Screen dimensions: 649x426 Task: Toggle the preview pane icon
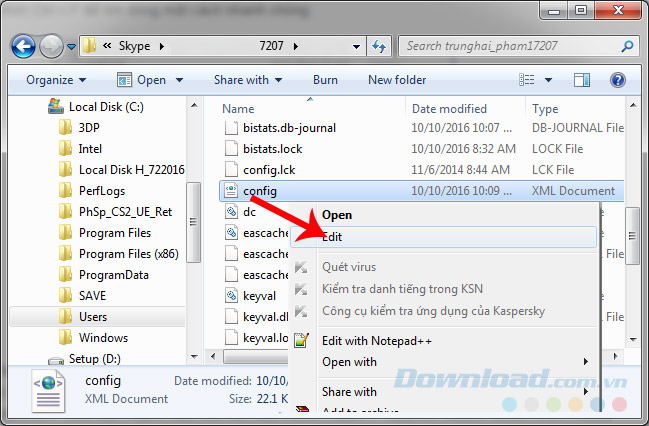click(x=582, y=80)
